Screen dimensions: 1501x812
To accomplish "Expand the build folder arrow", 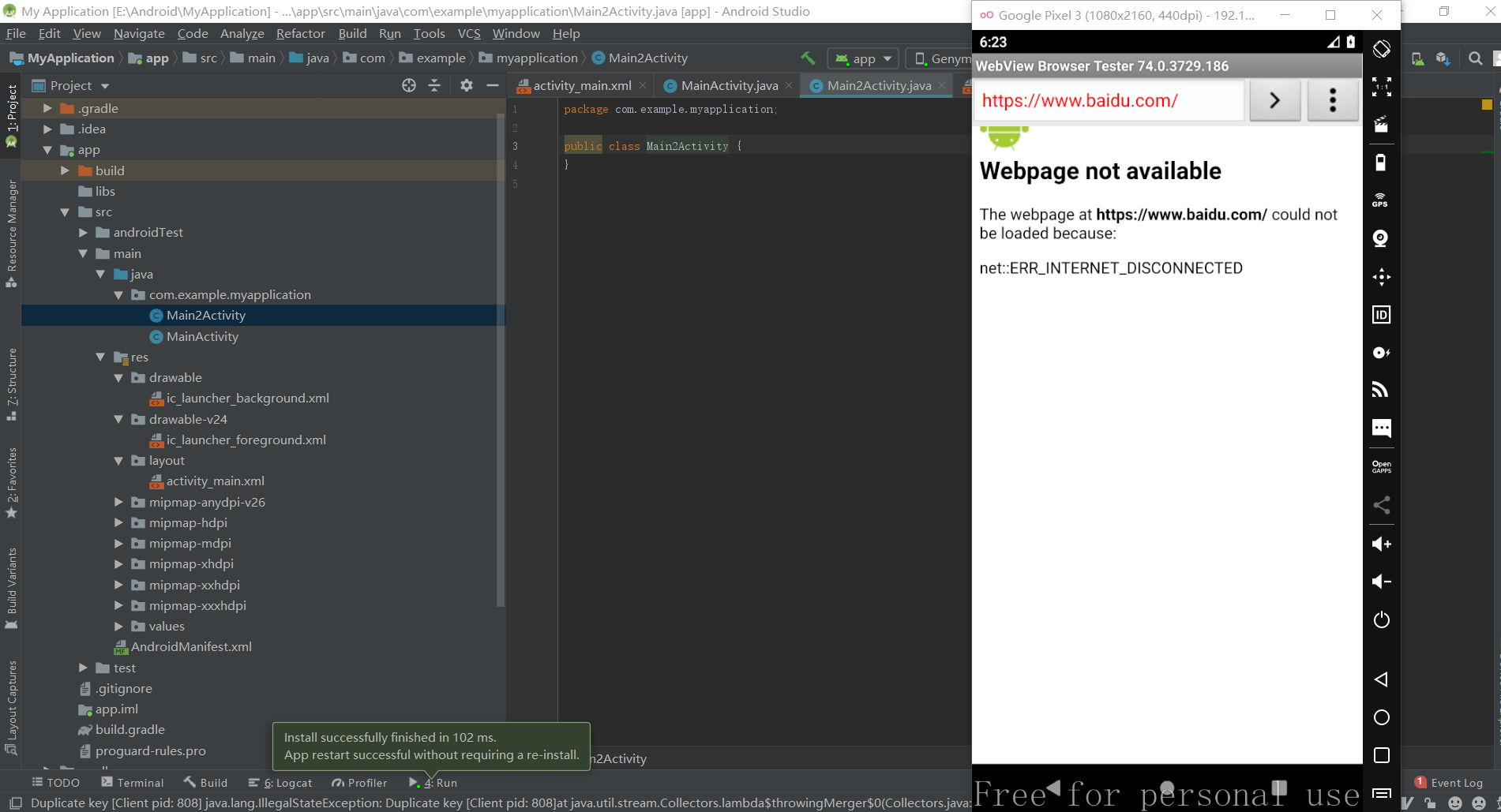I will click(65, 170).
